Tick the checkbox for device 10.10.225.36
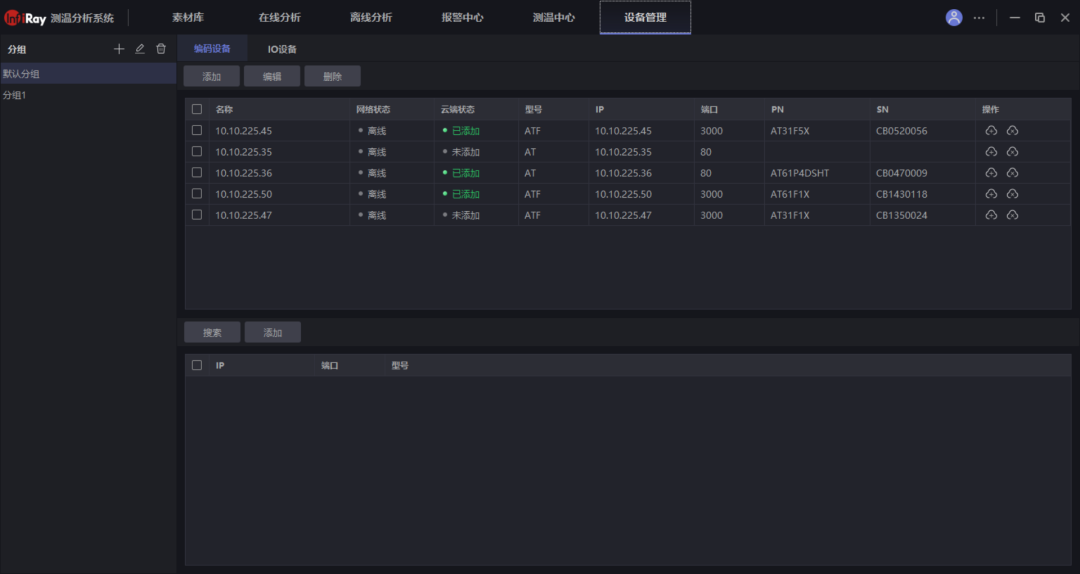This screenshot has width=1080, height=574. [197, 173]
